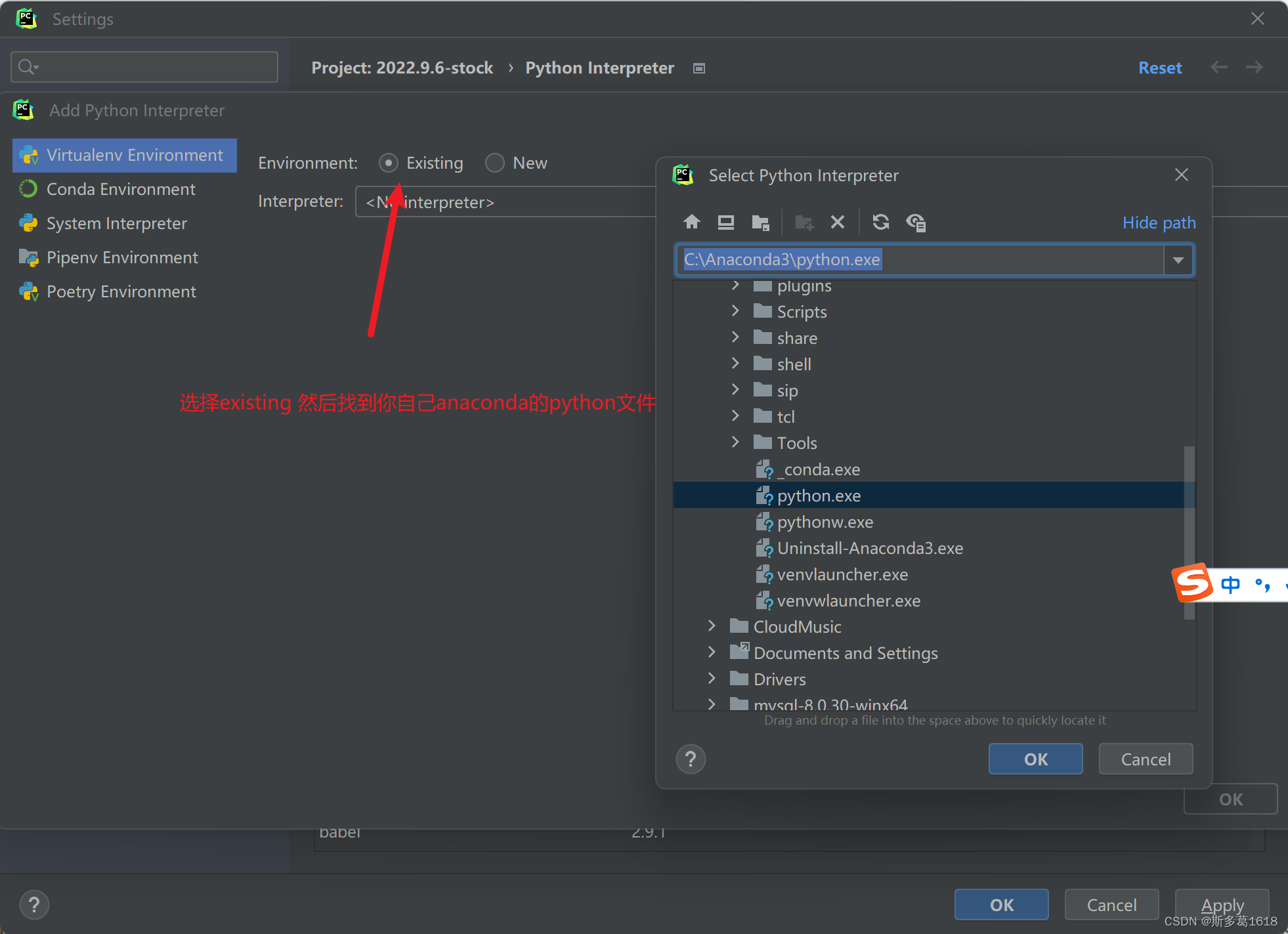Click Sogou input method S icon
1288x934 pixels.
[x=1191, y=583]
